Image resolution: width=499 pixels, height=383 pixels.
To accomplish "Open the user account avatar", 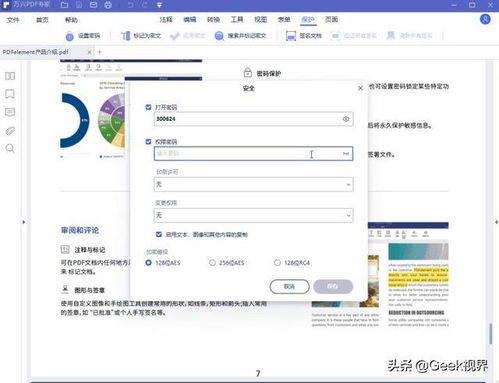I will tap(485, 19).
